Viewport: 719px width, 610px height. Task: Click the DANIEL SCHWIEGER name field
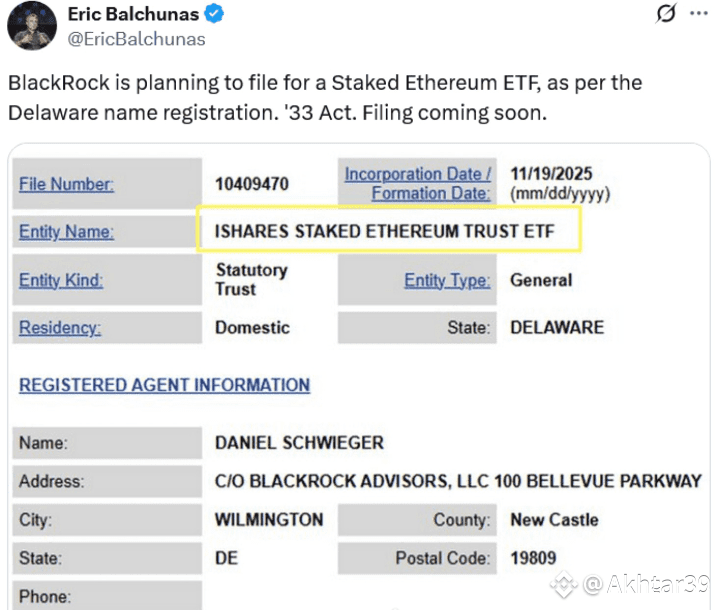coord(299,442)
